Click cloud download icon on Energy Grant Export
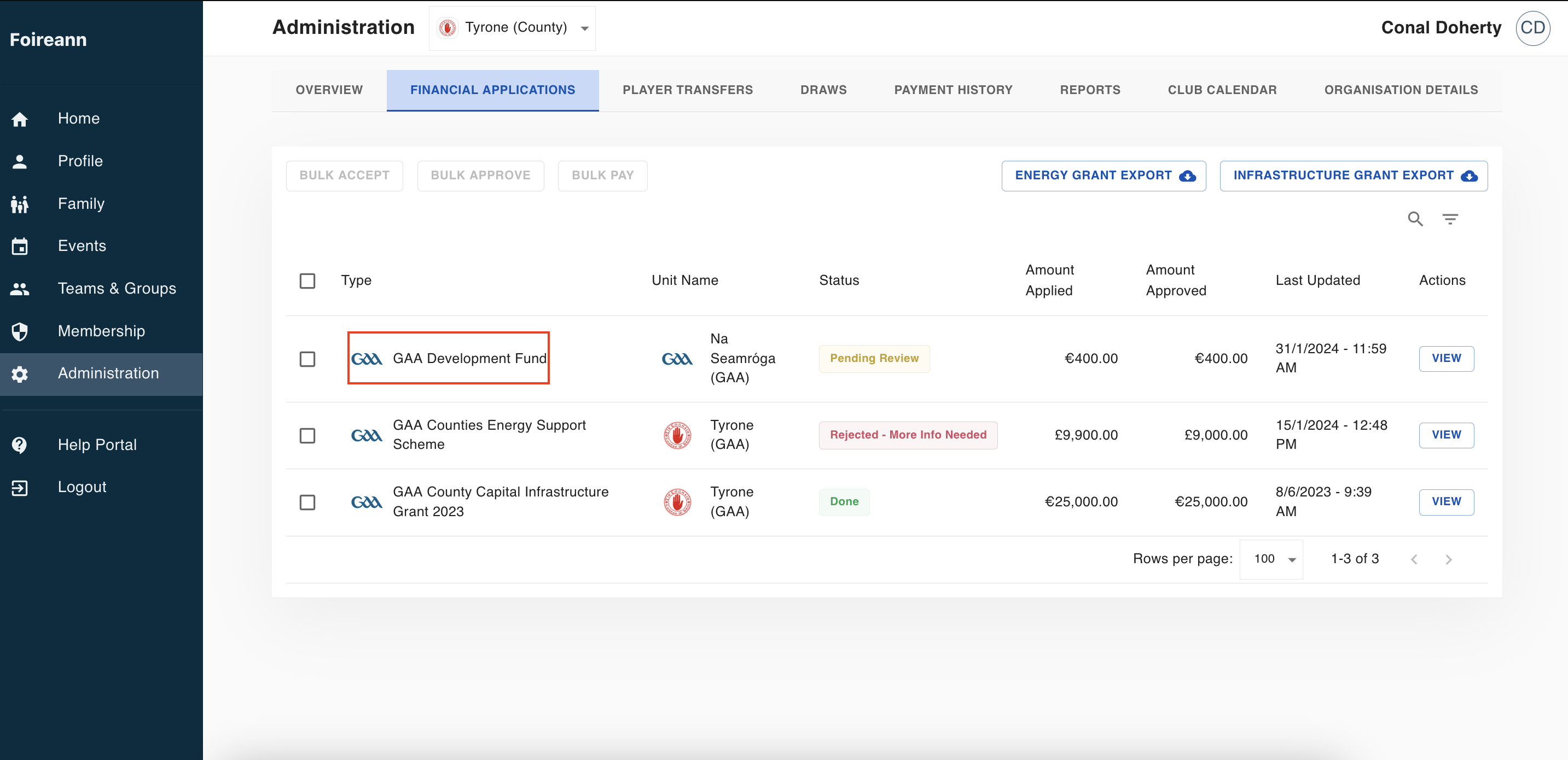Viewport: 1568px width, 760px height. 1187,176
